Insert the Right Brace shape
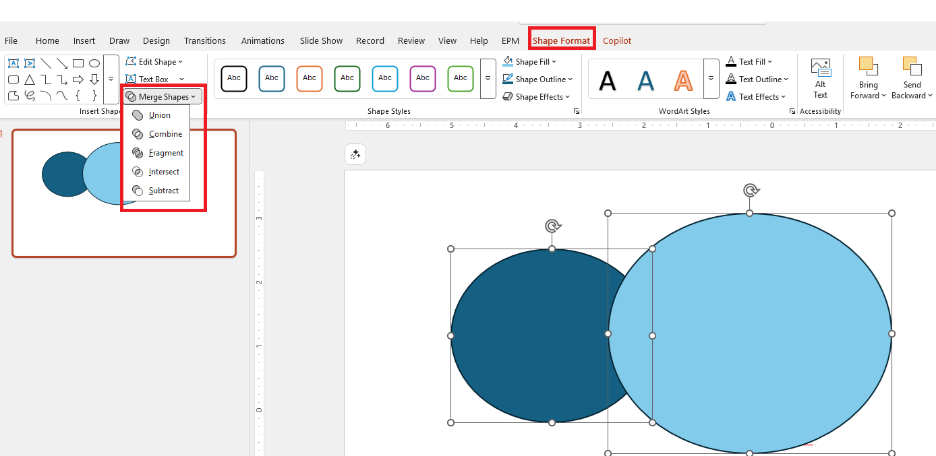 pyautogui.click(x=94, y=95)
